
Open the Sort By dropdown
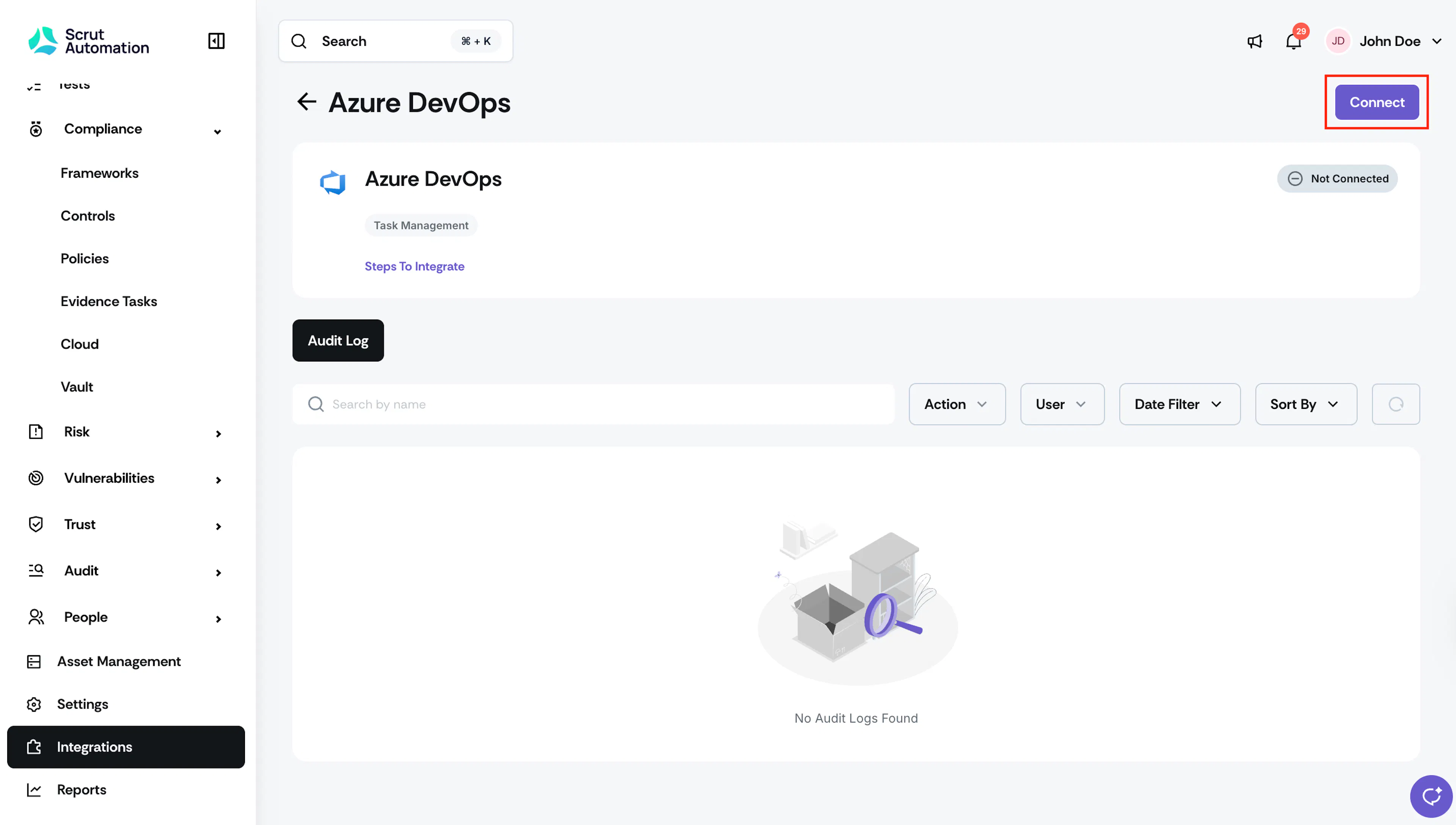click(1306, 404)
